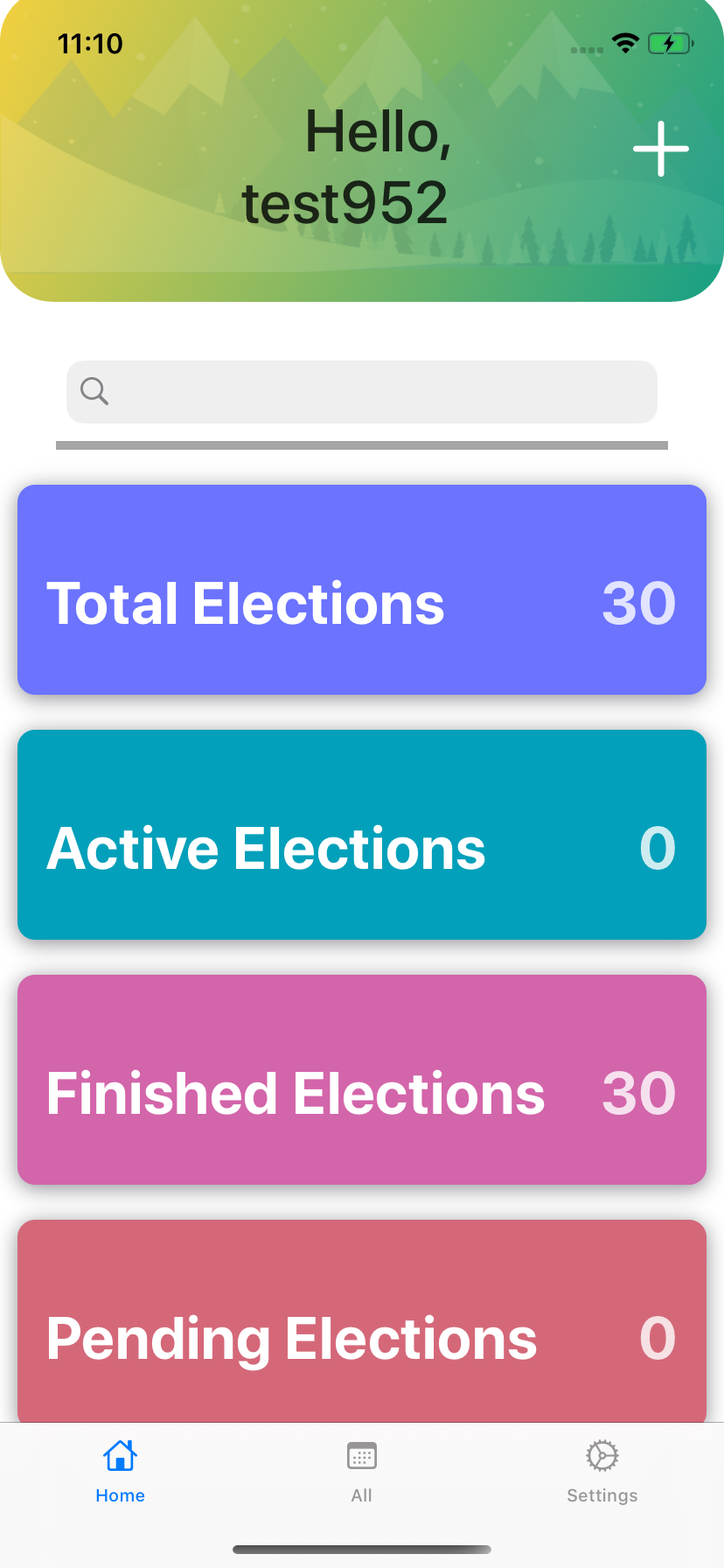Switch to the Home tab label
The height and width of the screenshot is (1568, 724).
point(120,1495)
